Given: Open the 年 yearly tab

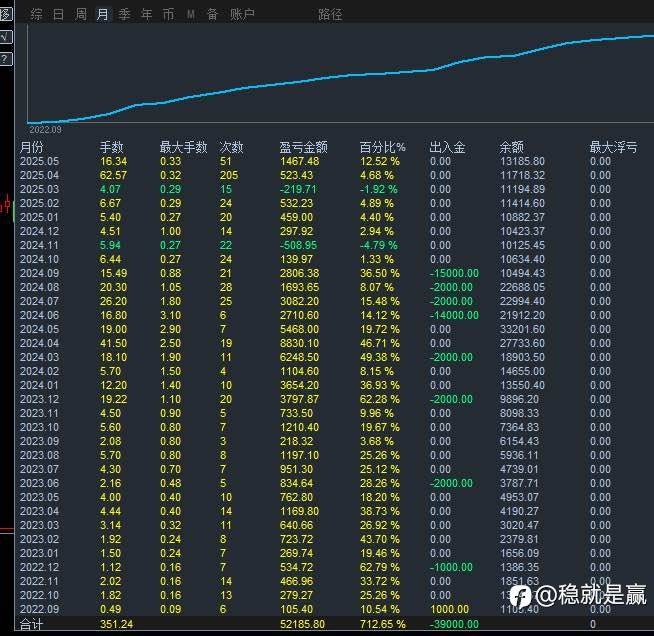Looking at the screenshot, I should 146,15.
